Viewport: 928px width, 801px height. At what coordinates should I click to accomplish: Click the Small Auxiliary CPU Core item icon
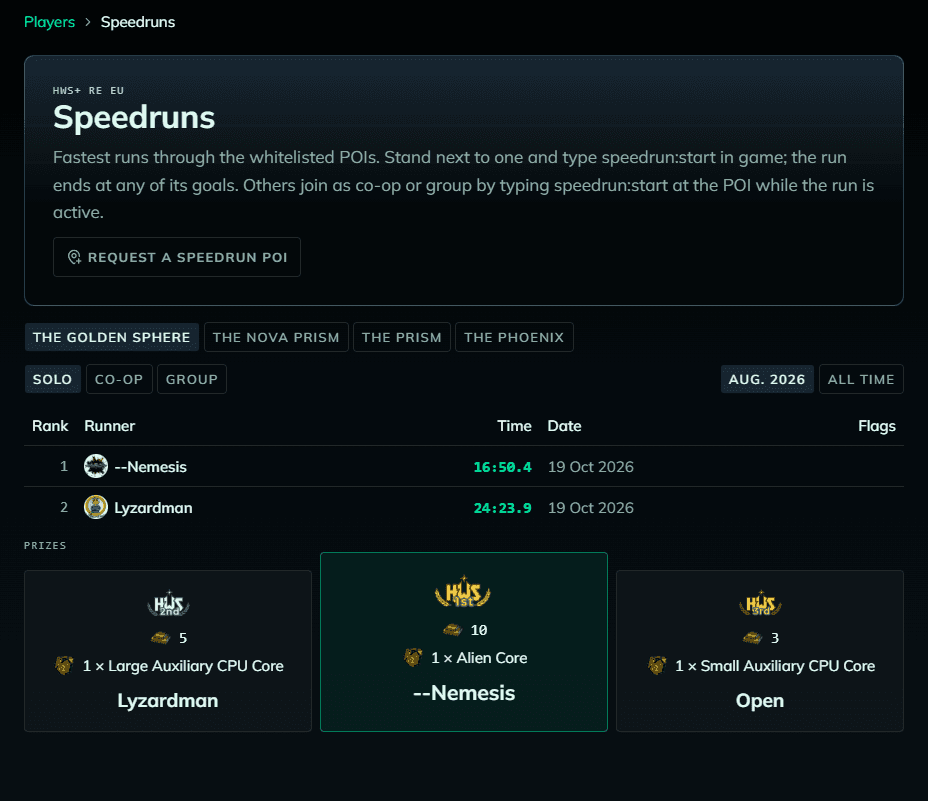657,665
